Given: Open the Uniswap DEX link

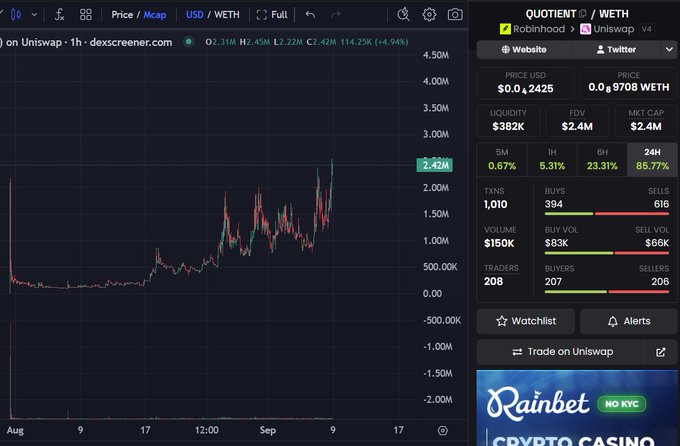Looking at the screenshot, I should click(607, 29).
